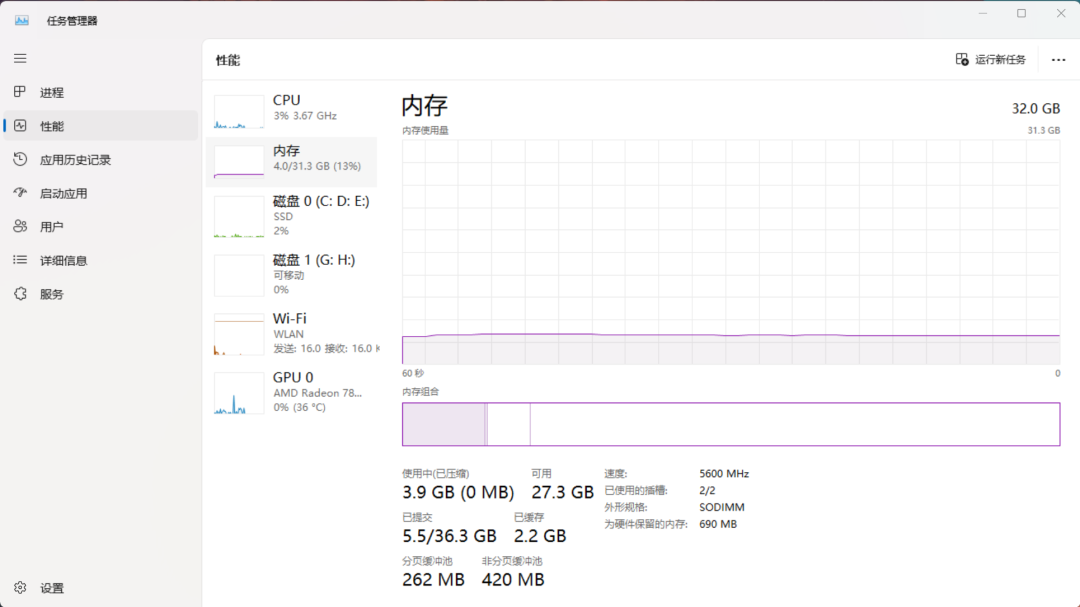The image size is (1080, 607).
Task: Click the 运行新任务 button label
Action: pos(1000,60)
